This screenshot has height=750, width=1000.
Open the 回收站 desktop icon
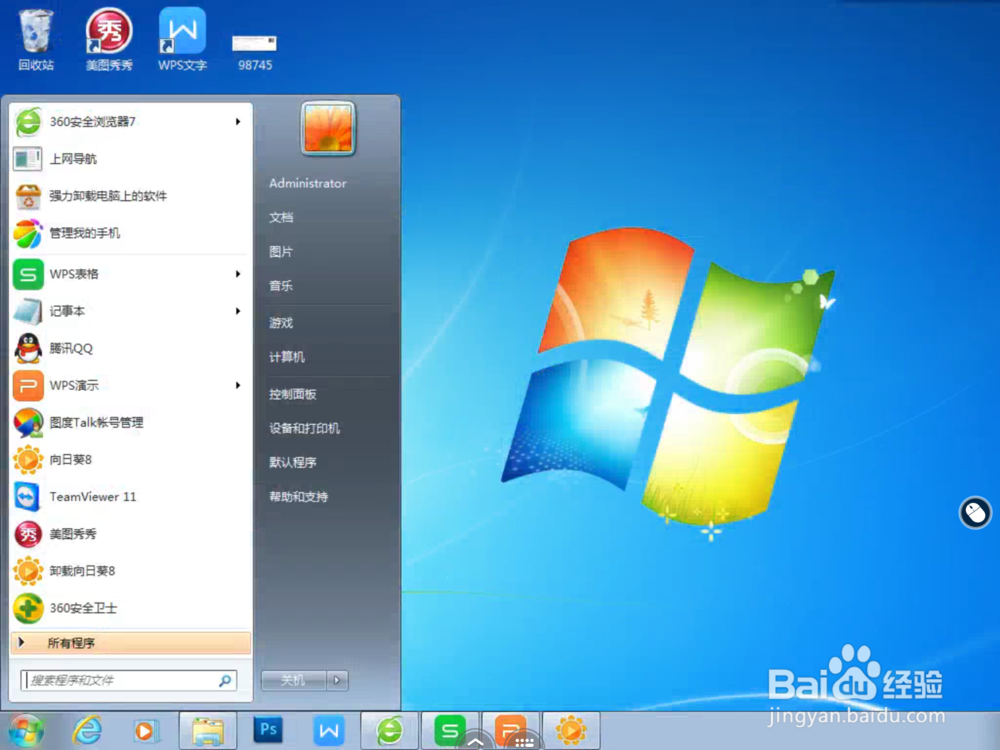click(36, 30)
